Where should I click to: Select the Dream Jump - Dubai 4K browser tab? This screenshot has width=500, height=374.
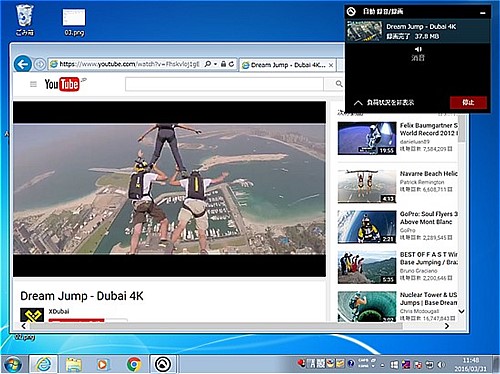coord(288,65)
